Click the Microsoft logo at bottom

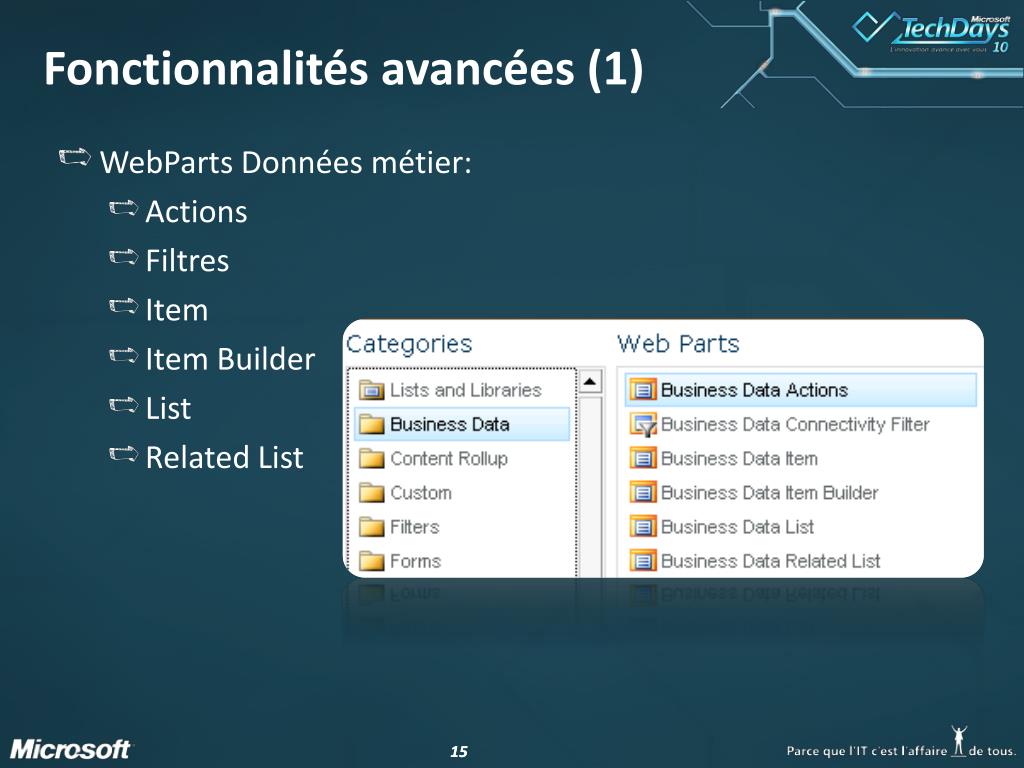click(x=71, y=749)
